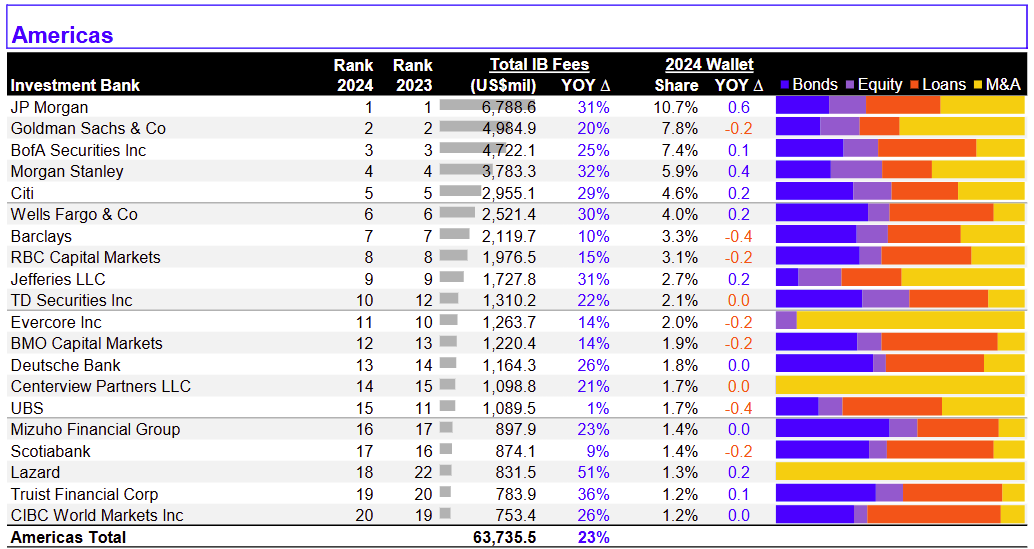
Task: Click the BofA Securities Inc name
Action: tap(78, 150)
